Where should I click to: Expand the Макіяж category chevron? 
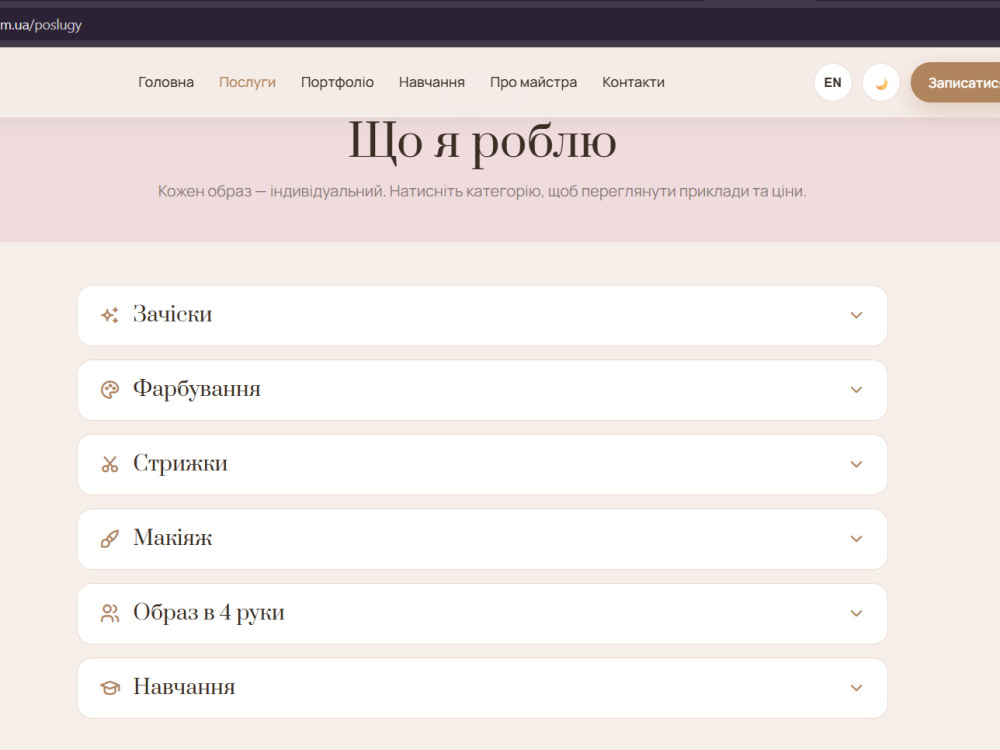click(856, 539)
